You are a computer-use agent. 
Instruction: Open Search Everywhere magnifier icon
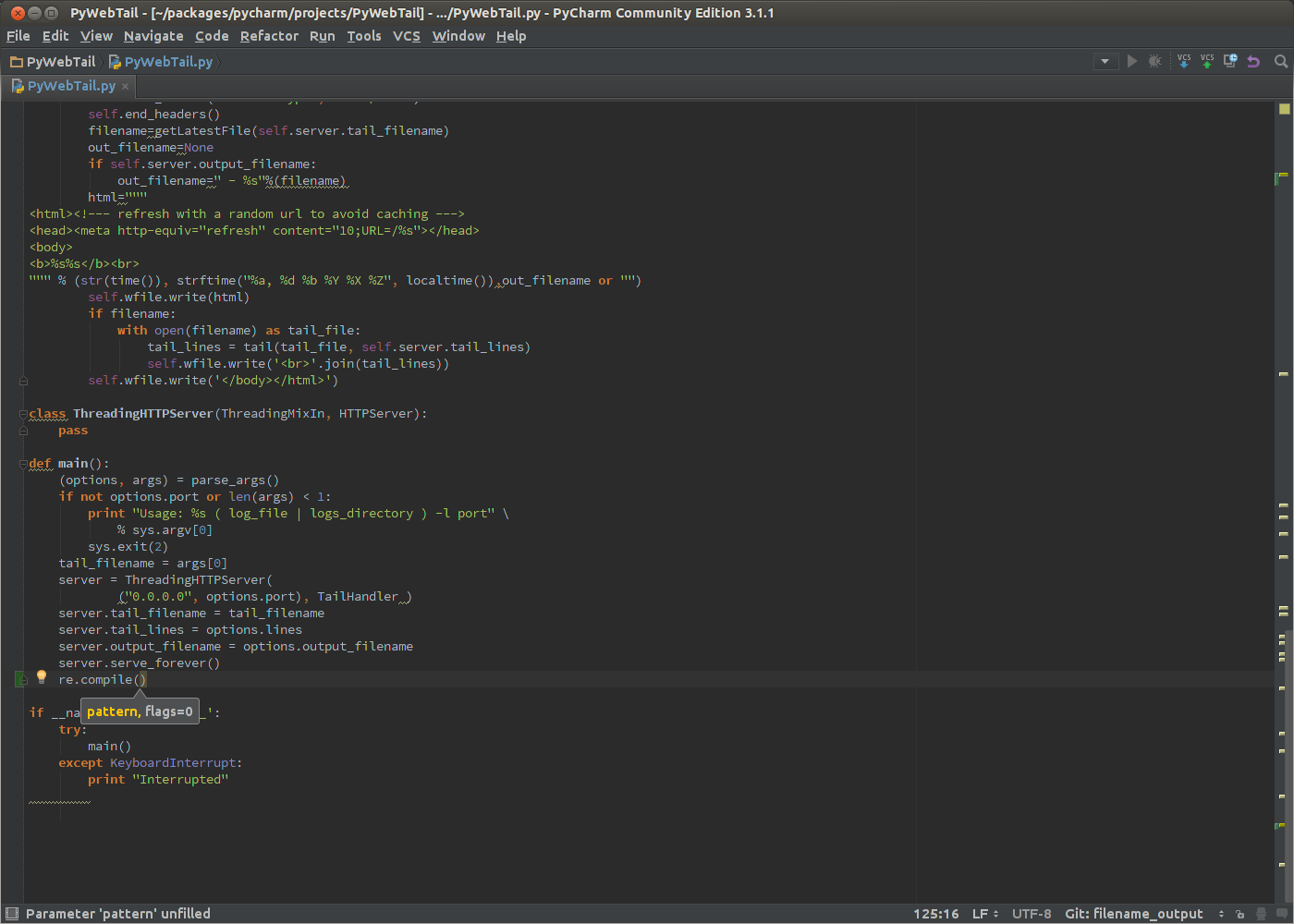coord(1281,61)
